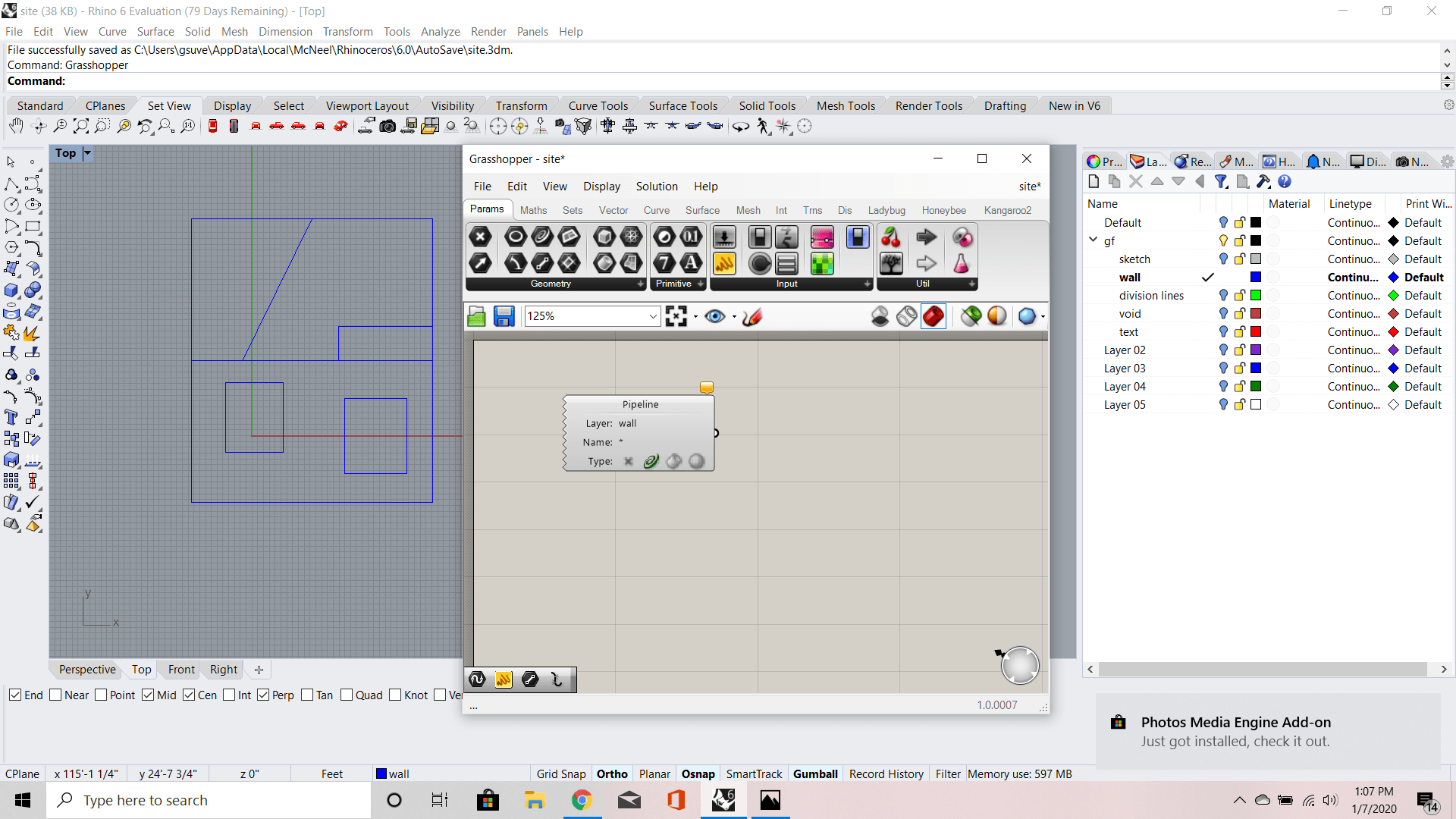Image resolution: width=1456 pixels, height=819 pixels.
Task: Enable the Point osnap checkbox
Action: click(101, 695)
